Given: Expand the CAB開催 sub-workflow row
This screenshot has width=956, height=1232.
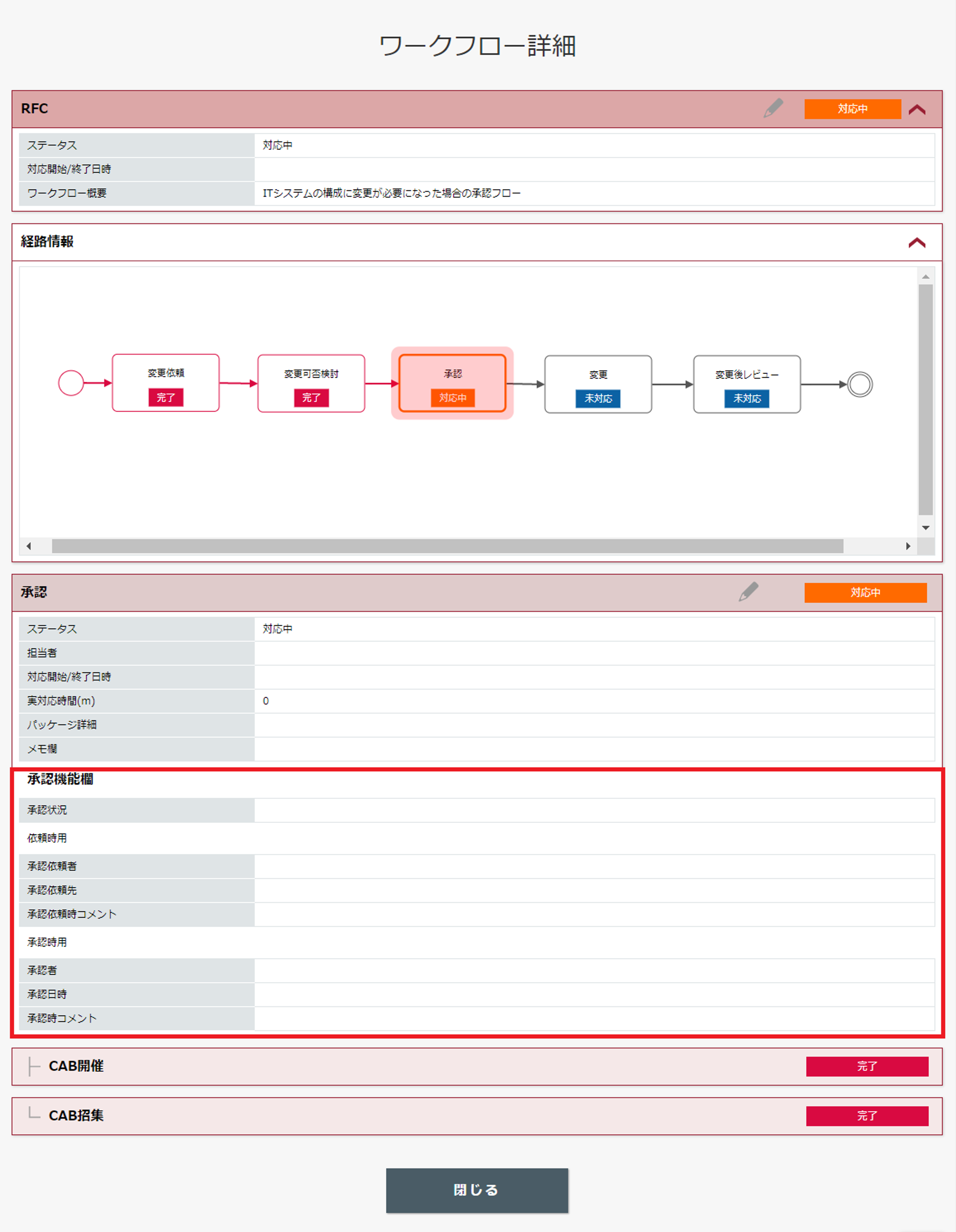Looking at the screenshot, I should [477, 1066].
